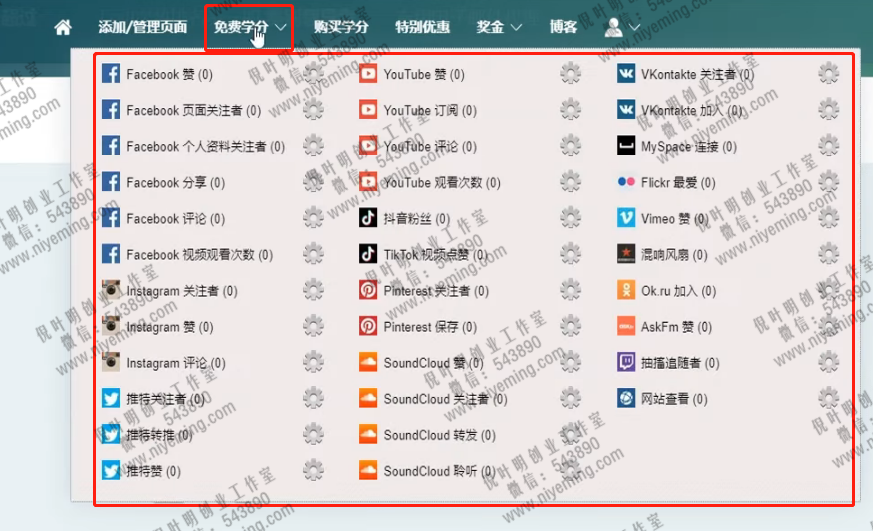Click the Twitter icon beside 推特关注者
873x531 pixels.
point(111,399)
